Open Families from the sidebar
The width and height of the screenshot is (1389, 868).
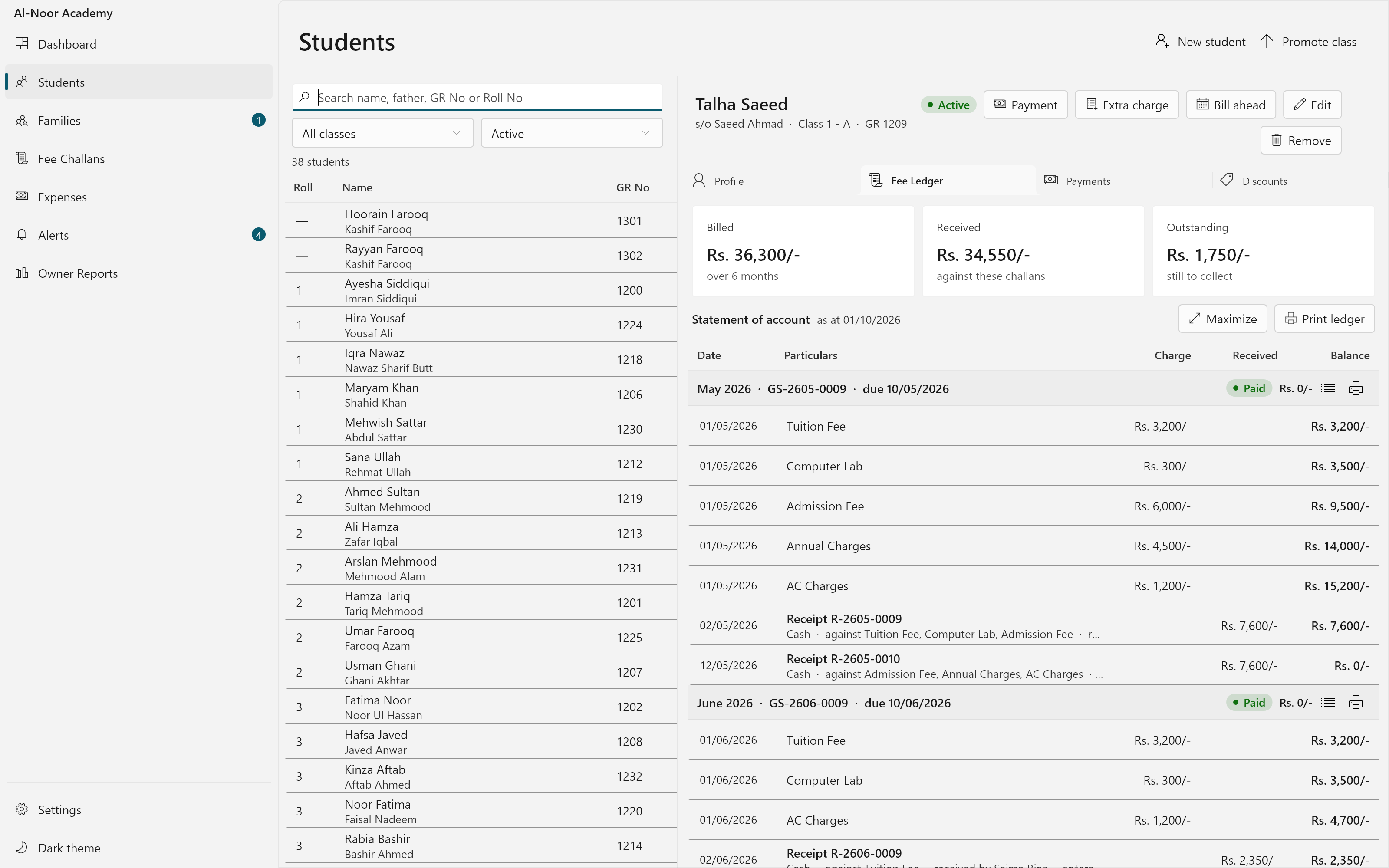(138, 121)
